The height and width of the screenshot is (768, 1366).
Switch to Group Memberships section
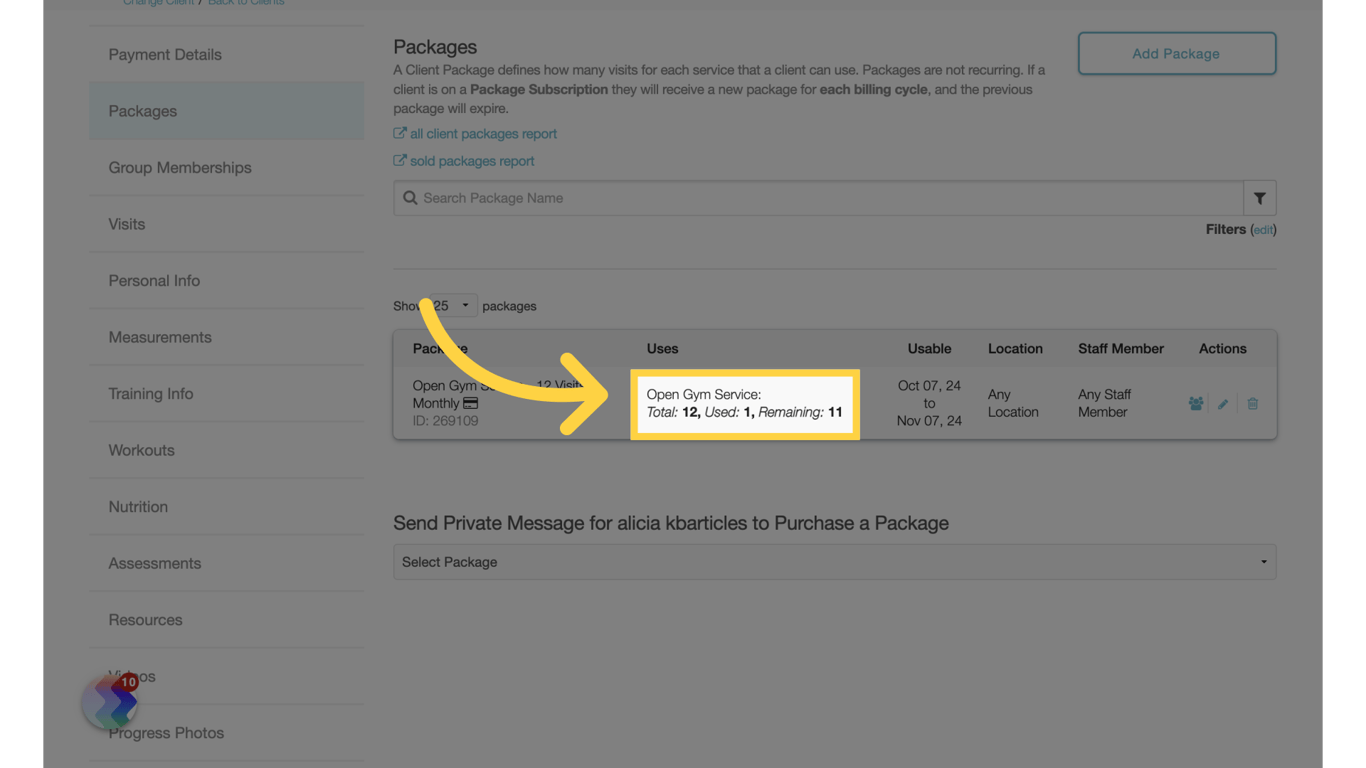tap(180, 168)
